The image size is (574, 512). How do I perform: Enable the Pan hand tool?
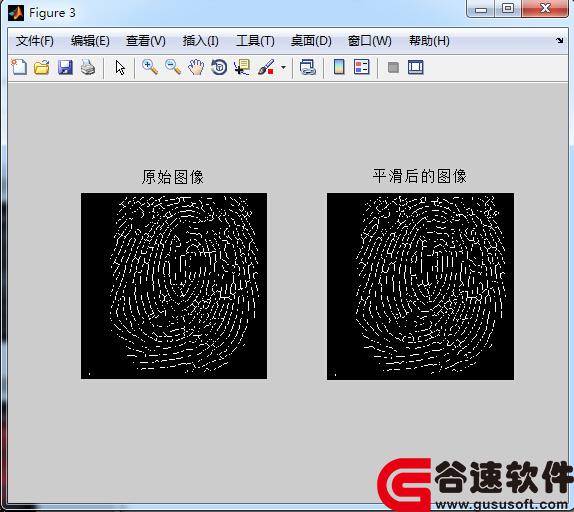196,67
